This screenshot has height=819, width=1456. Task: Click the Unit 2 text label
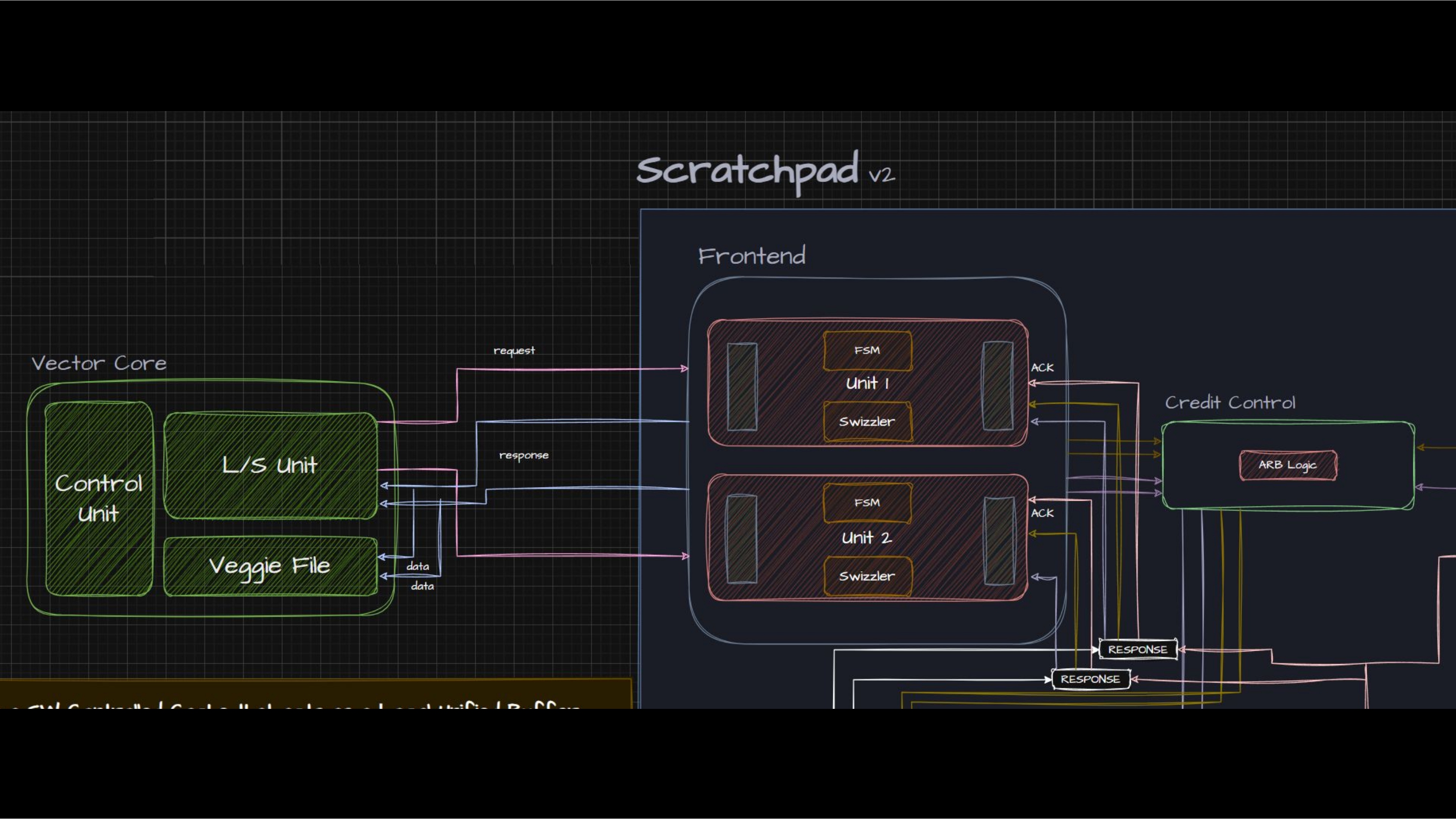[867, 538]
